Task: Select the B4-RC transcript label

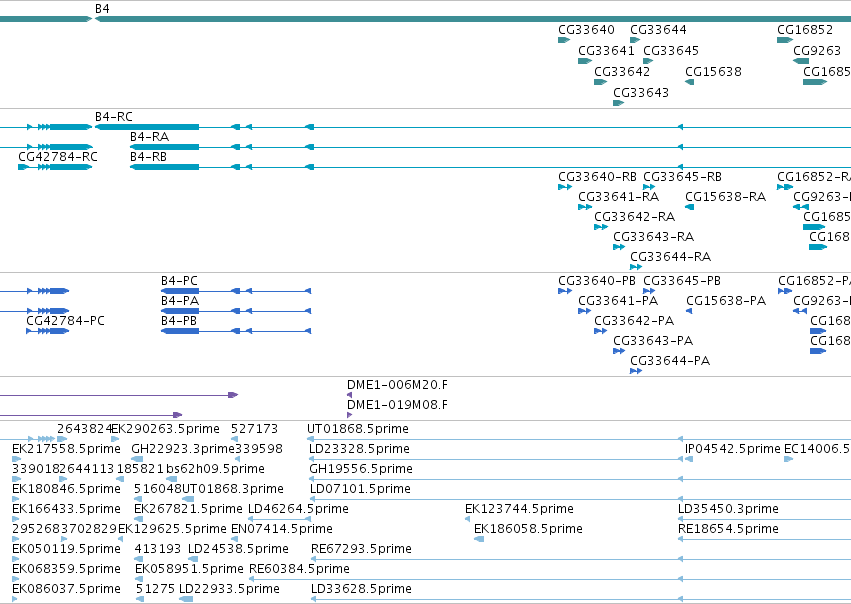Action: [x=113, y=117]
